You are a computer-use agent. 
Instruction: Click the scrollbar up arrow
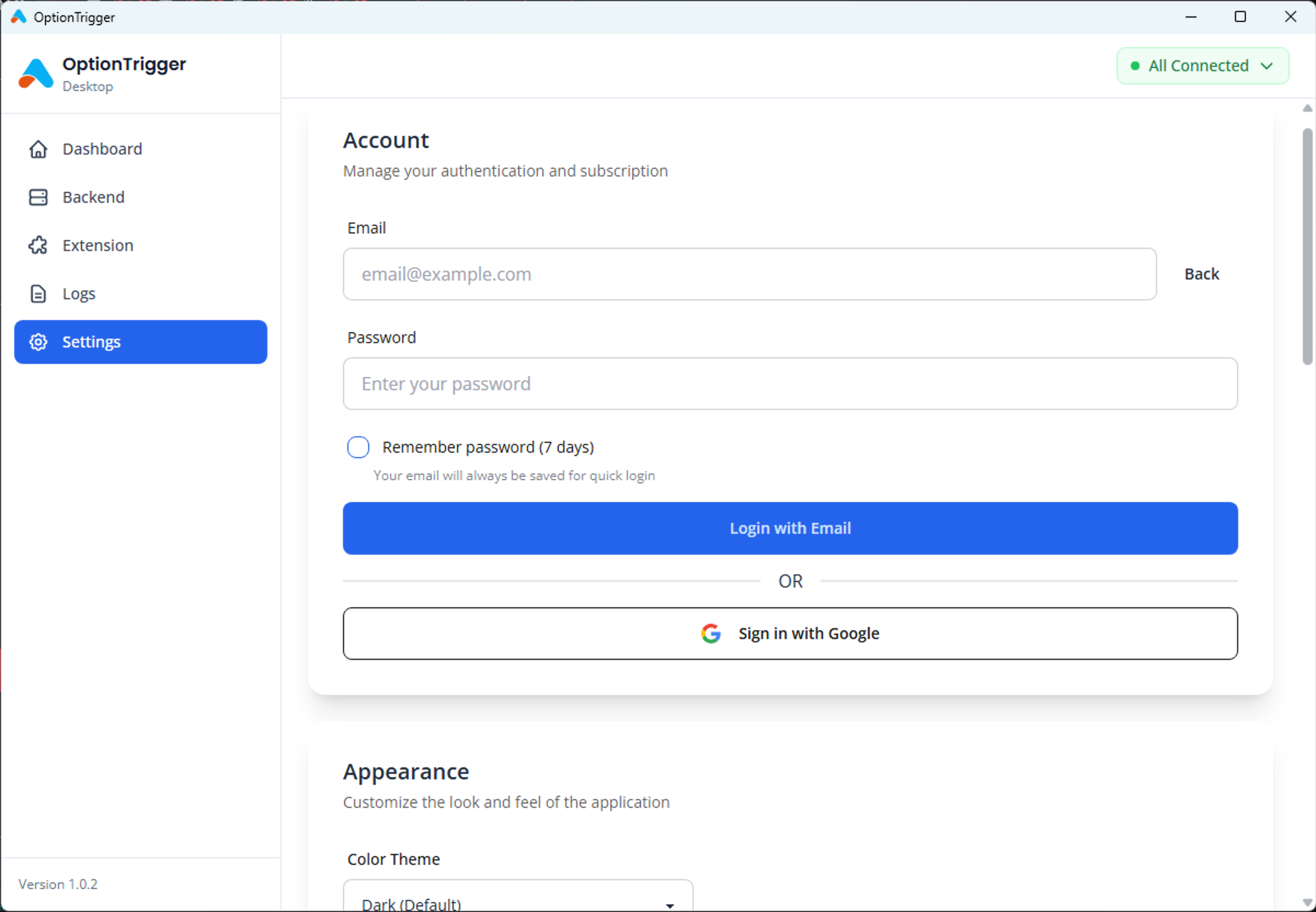[x=1307, y=108]
